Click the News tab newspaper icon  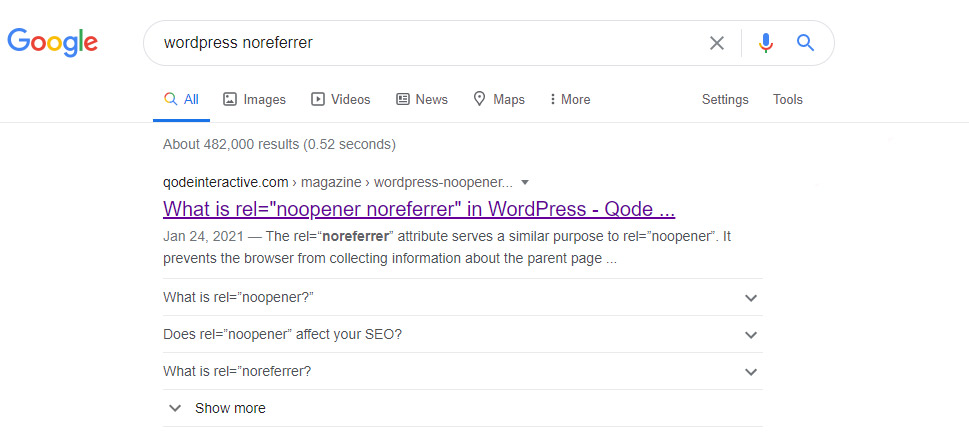(x=403, y=99)
